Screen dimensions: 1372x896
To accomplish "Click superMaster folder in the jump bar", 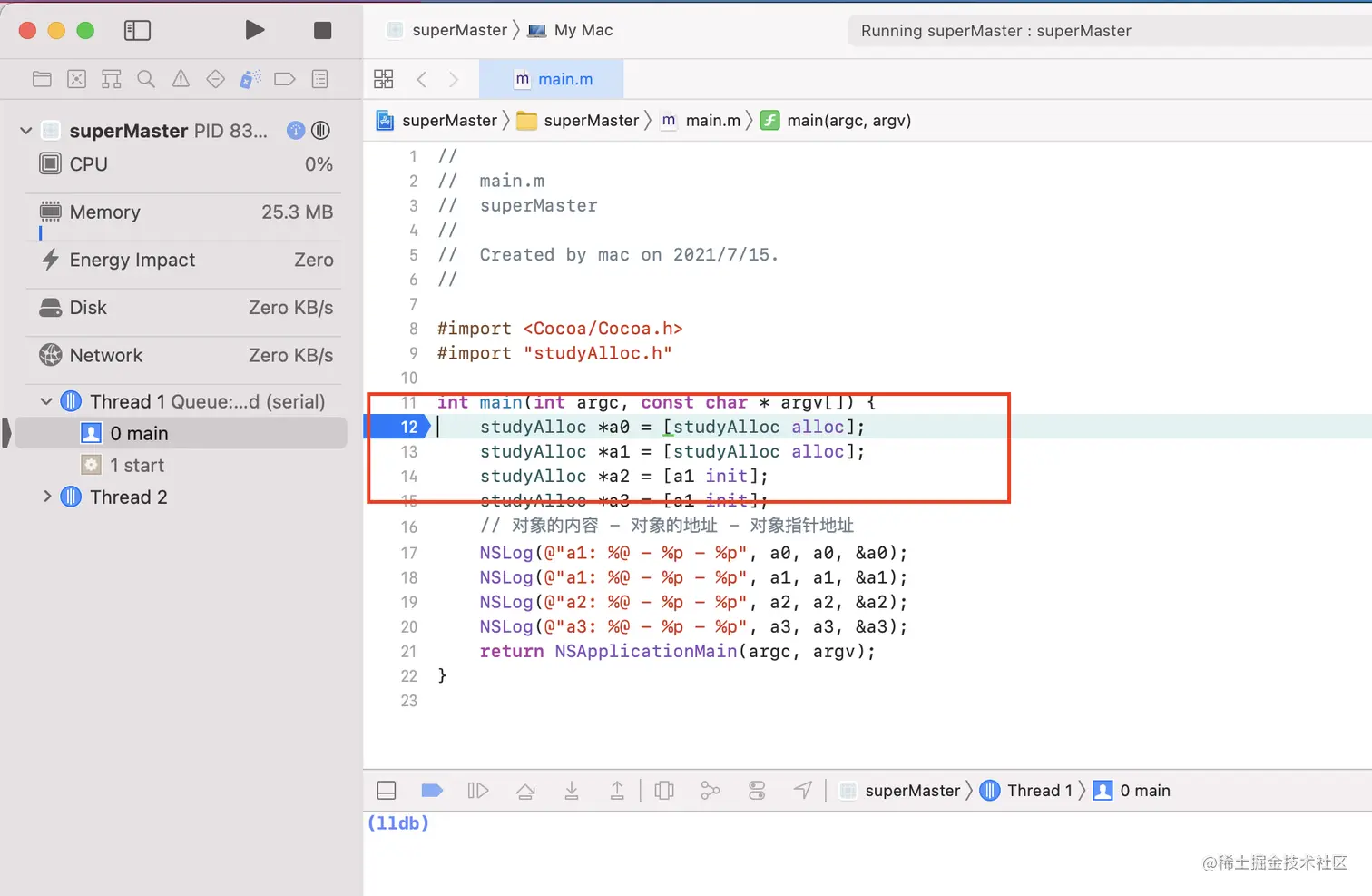I will point(578,121).
